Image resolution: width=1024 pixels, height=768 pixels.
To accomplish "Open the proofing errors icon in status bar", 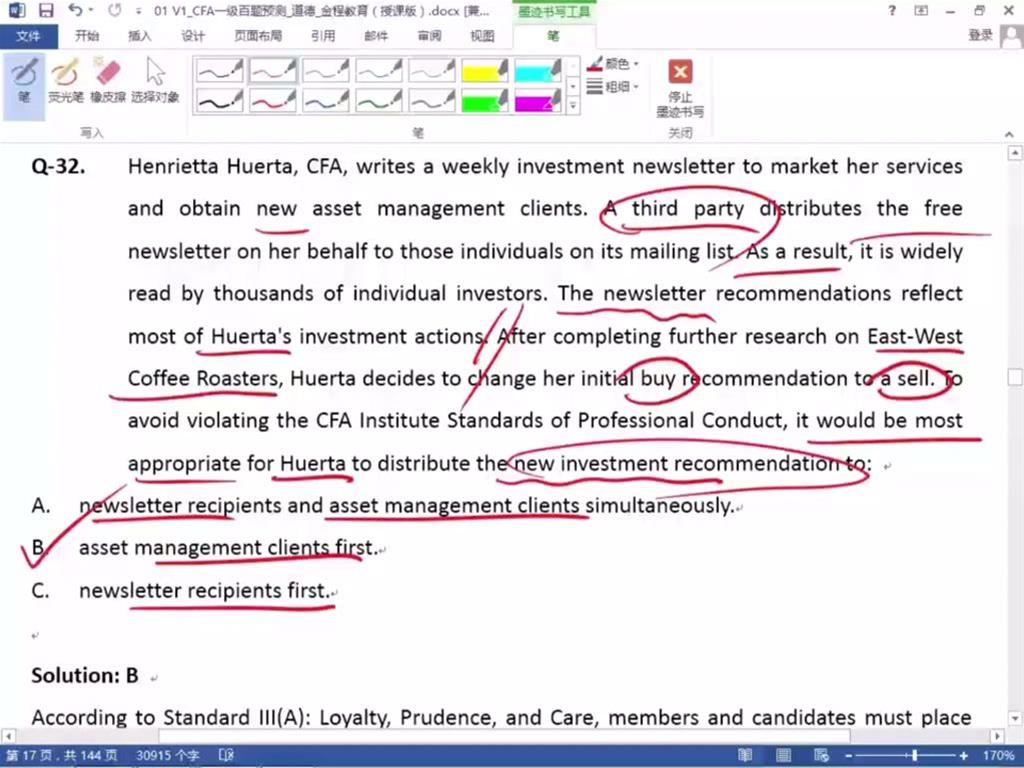I will [x=227, y=755].
